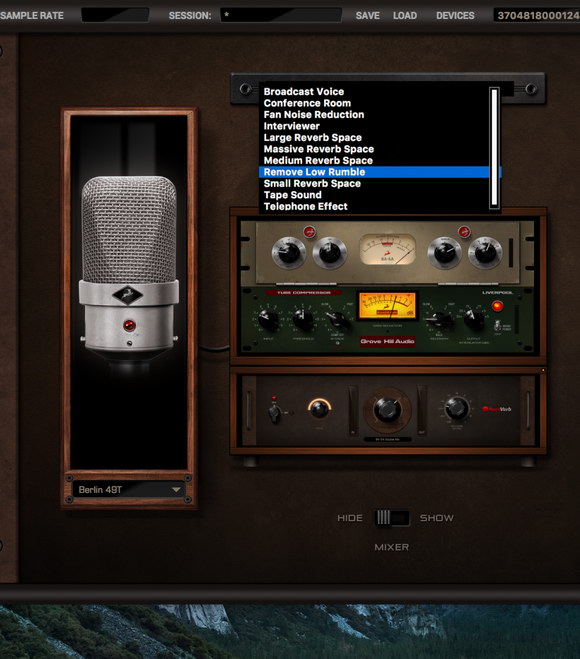Click the yellow gain reduction VU meter
Viewport: 580px width, 659px height.
click(x=387, y=306)
